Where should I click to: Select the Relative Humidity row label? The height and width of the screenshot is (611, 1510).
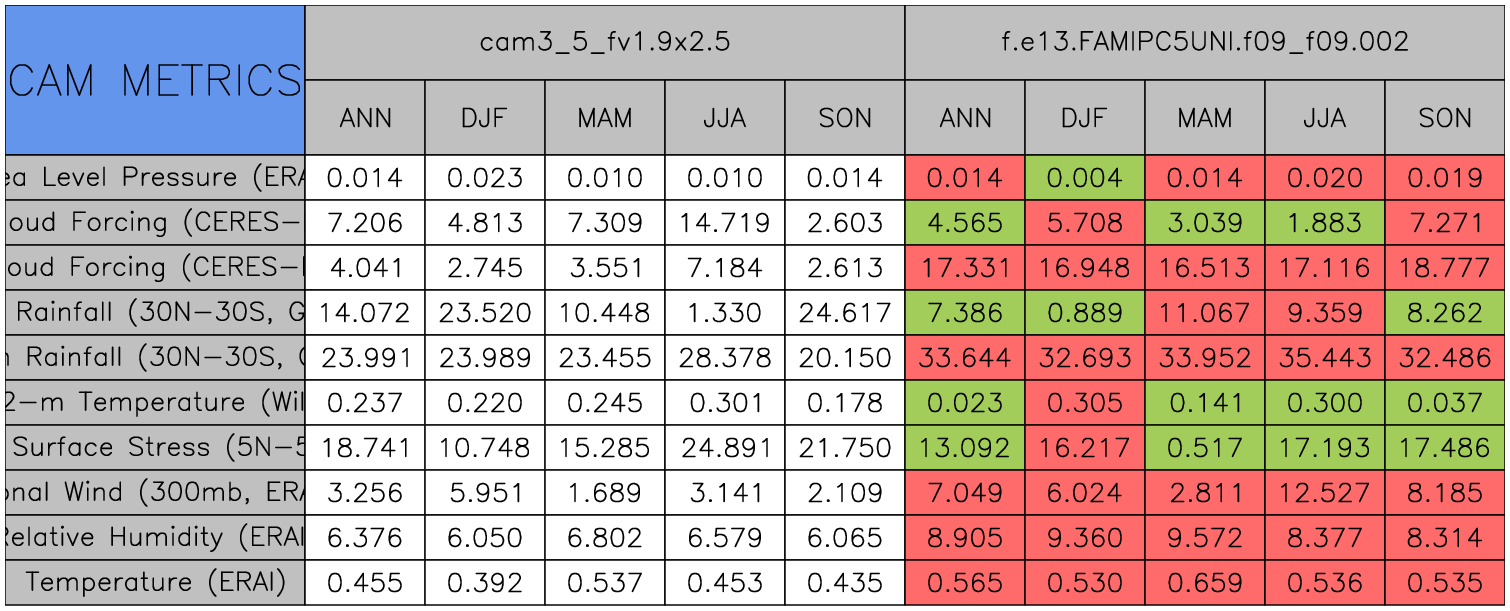click(x=154, y=537)
